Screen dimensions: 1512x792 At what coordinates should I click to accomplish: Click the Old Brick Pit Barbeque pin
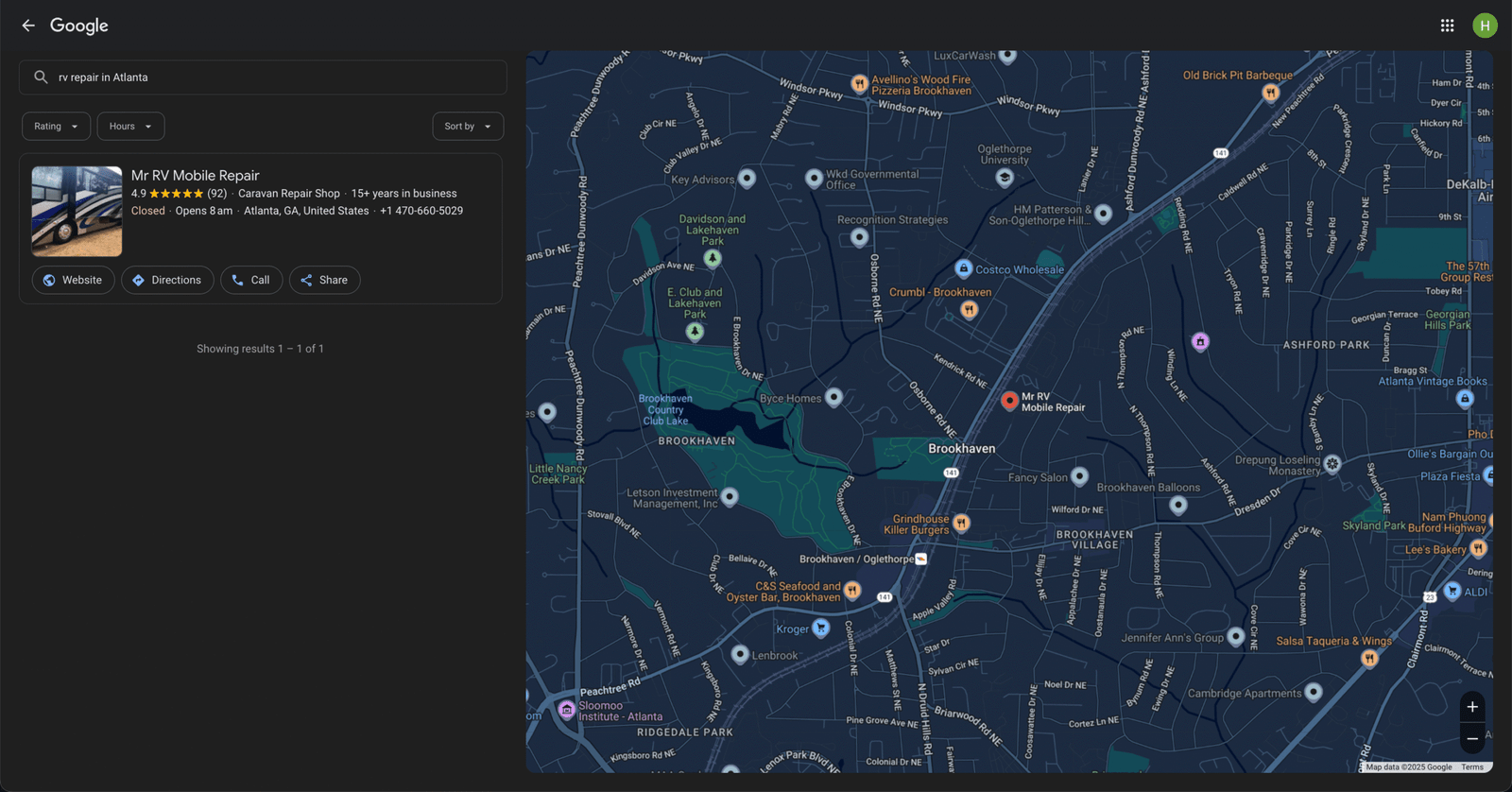[x=1270, y=92]
